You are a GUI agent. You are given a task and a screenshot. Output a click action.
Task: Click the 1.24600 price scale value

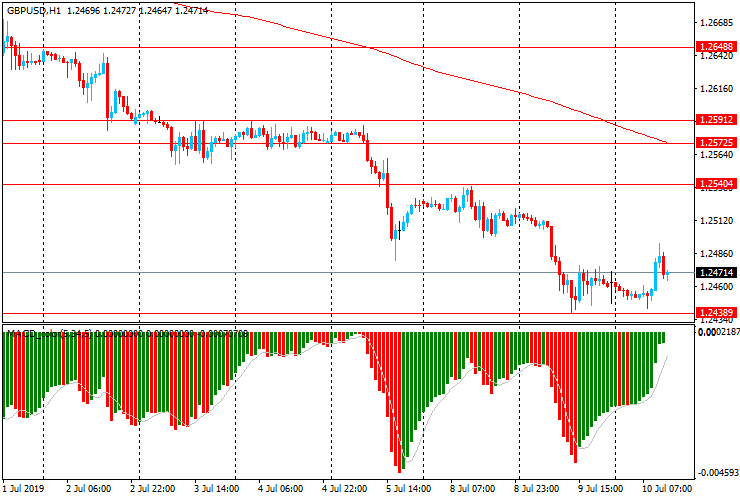pos(717,287)
